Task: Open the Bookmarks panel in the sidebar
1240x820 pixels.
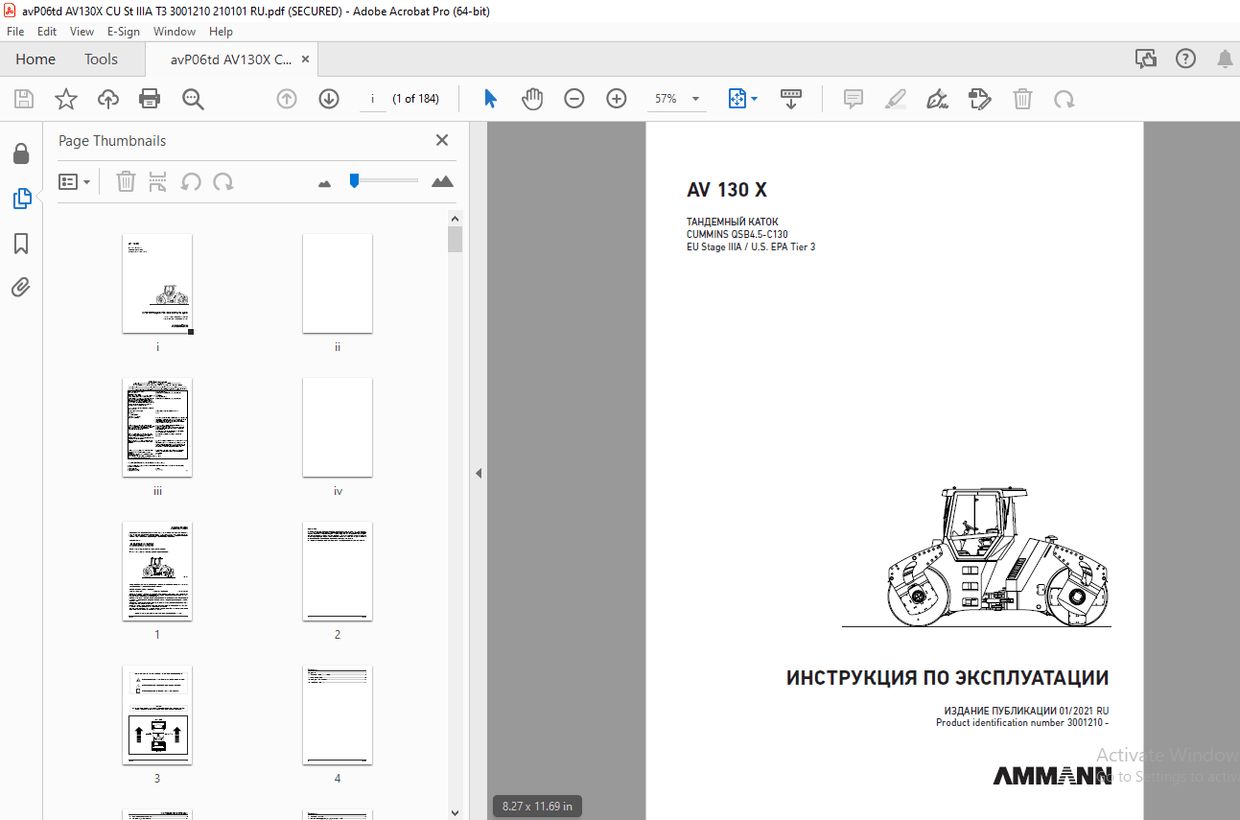Action: [x=21, y=243]
